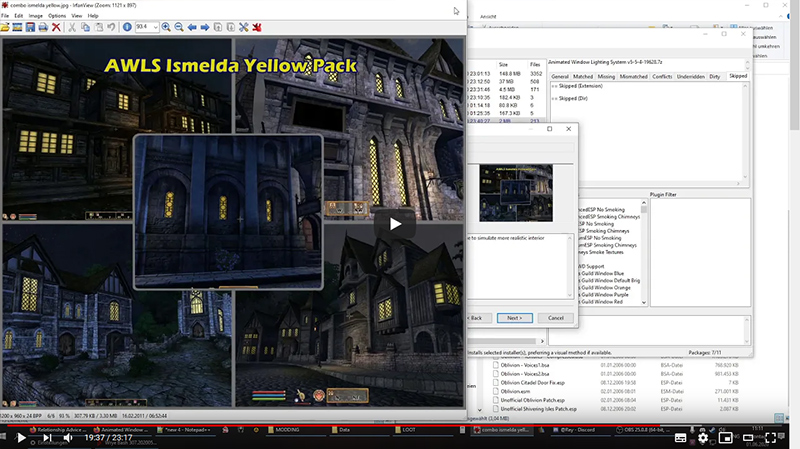Image resolution: width=800 pixels, height=449 pixels.
Task: Open the Image menu in IrfanView
Action: (x=36, y=16)
